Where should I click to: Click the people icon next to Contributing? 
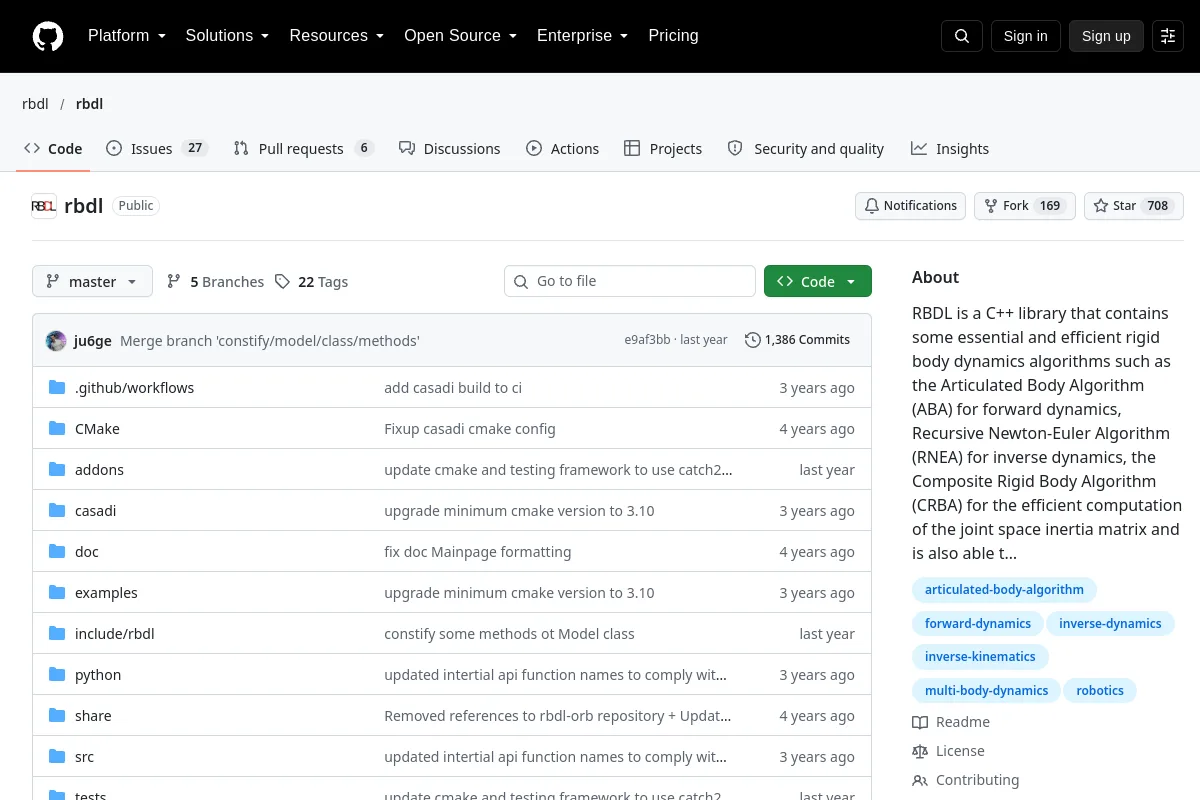click(x=920, y=780)
